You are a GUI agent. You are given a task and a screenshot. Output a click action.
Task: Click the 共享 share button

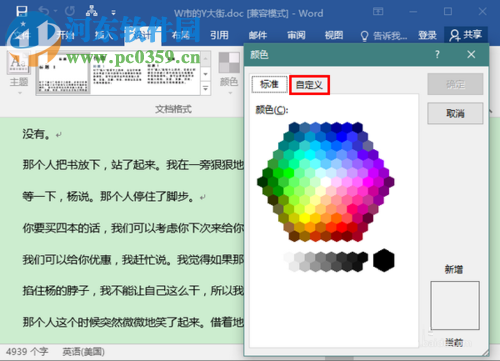click(466, 35)
